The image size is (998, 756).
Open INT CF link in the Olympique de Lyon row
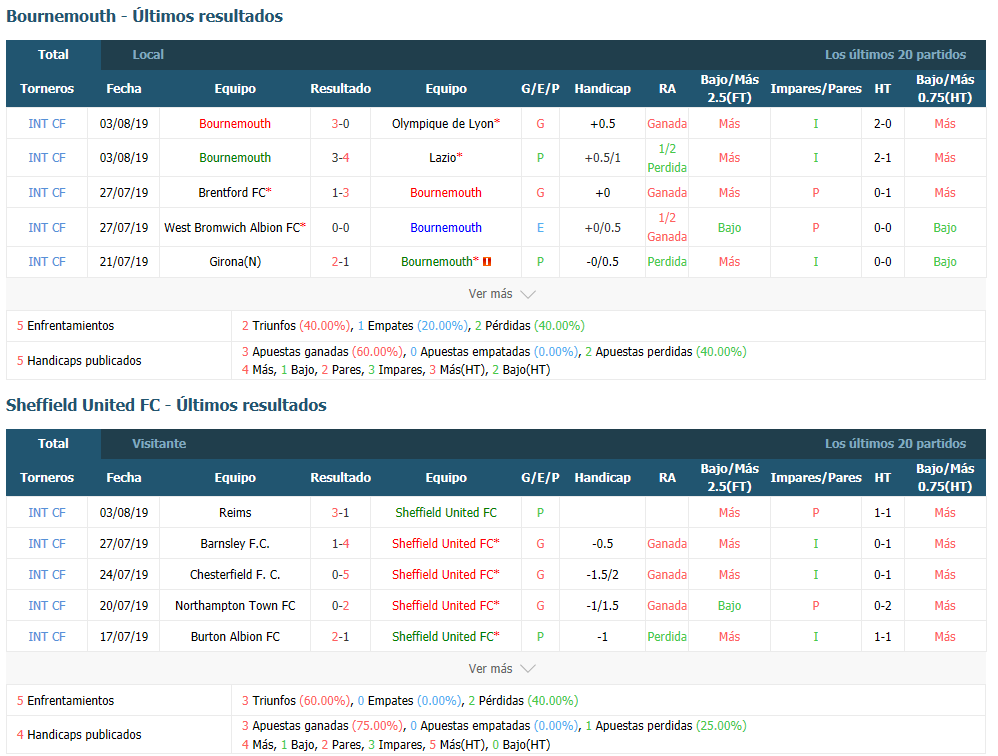(x=46, y=123)
